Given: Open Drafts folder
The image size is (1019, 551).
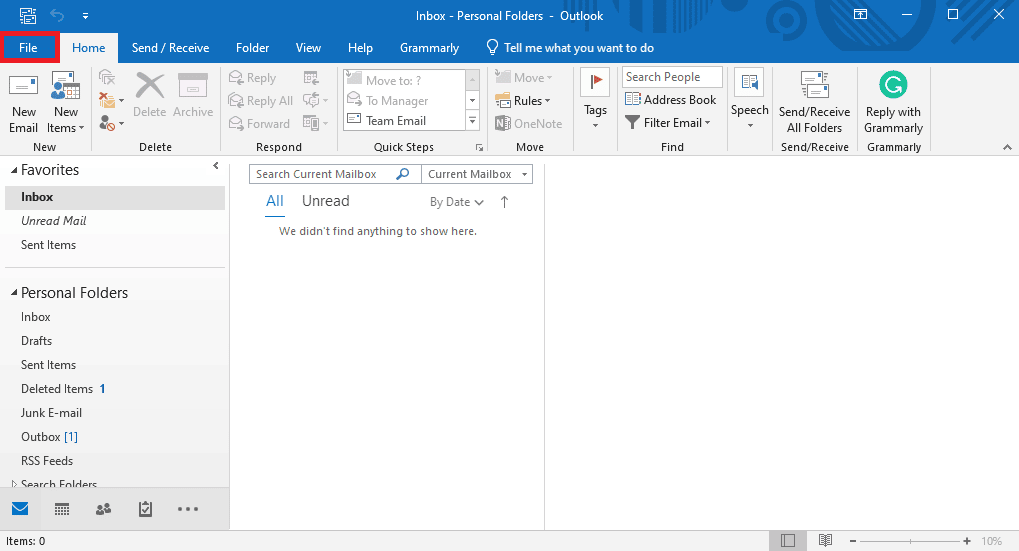Looking at the screenshot, I should click(36, 341).
